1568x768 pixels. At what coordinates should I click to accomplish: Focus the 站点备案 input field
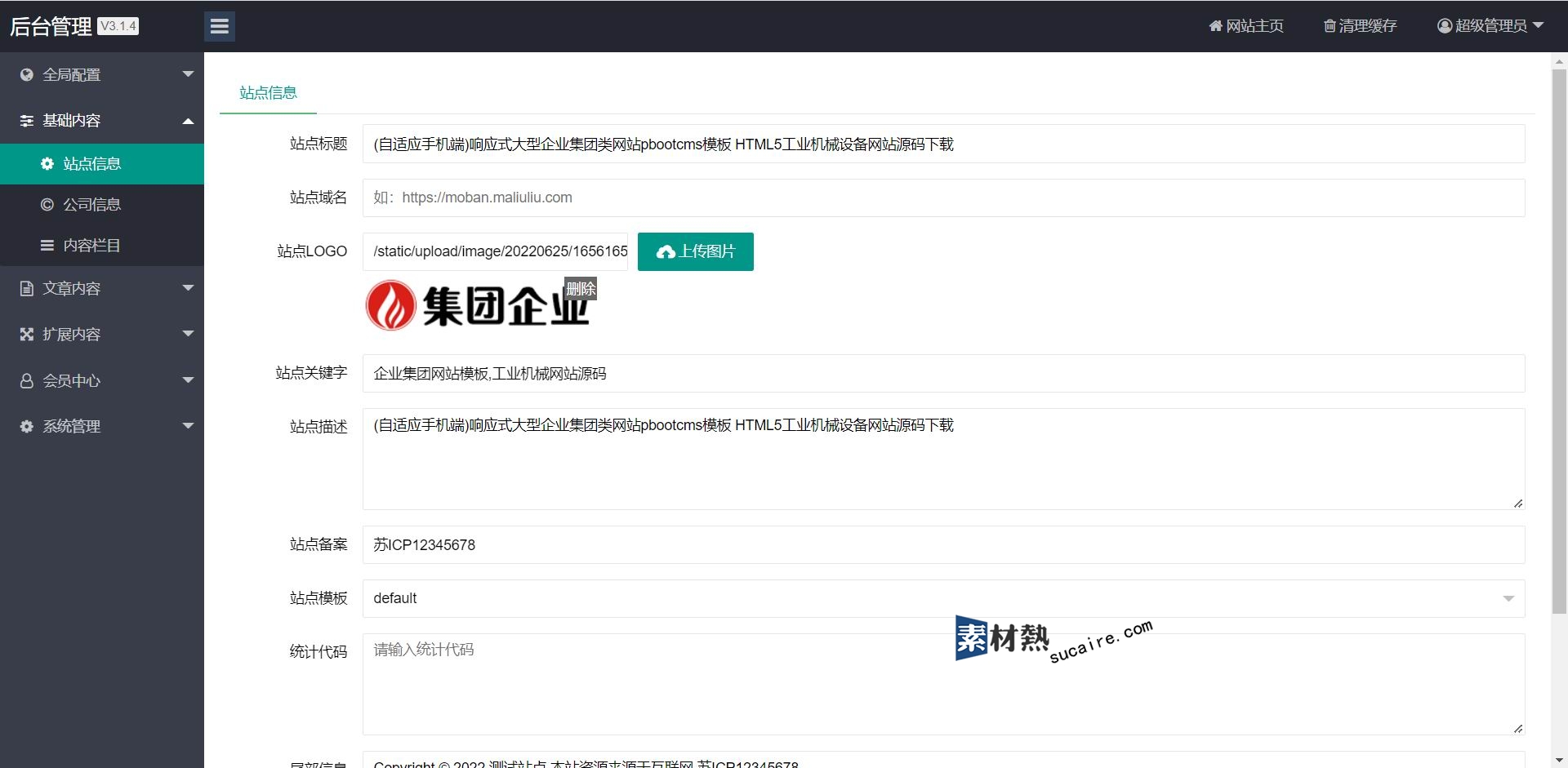(x=943, y=544)
